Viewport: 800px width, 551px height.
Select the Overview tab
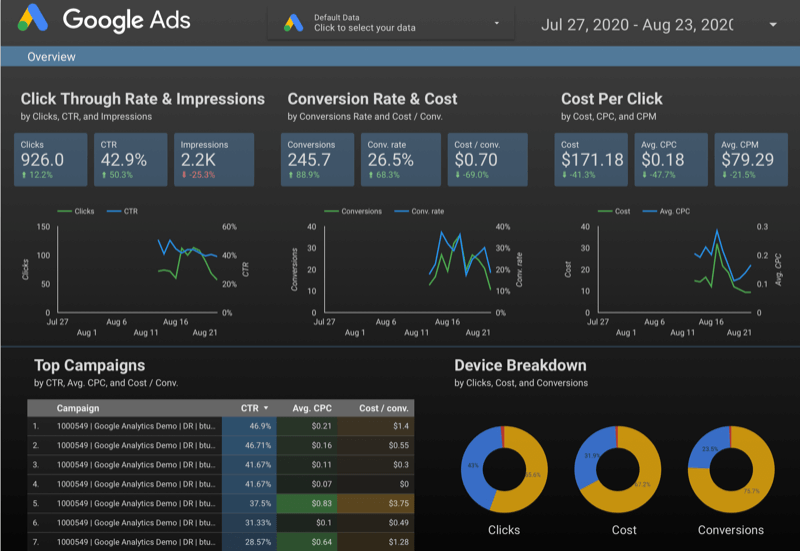[51, 57]
